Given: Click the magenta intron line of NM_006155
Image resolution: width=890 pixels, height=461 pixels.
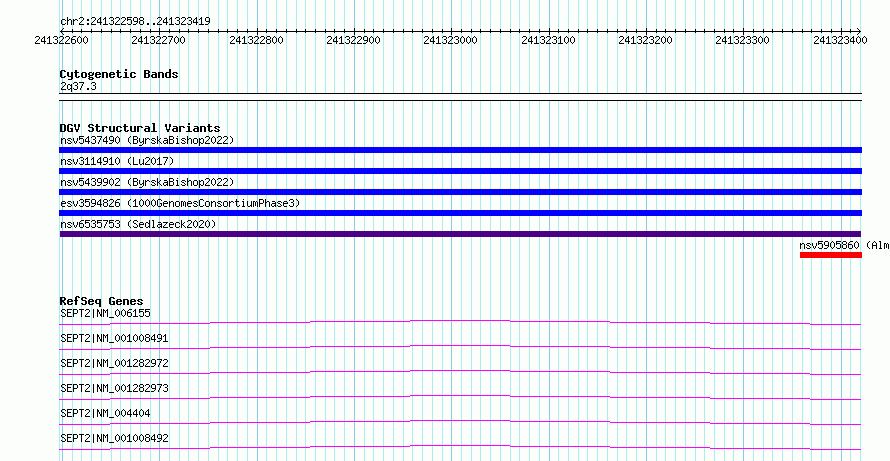Looking at the screenshot, I should pos(460,321).
